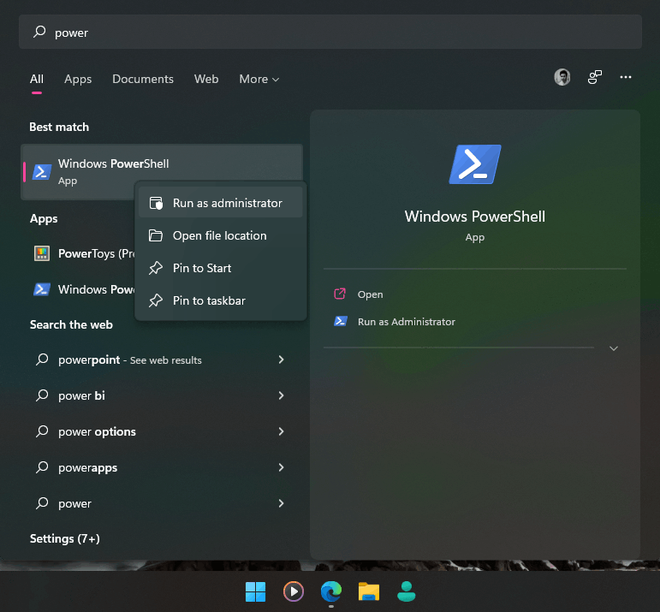Switch to the All tab
This screenshot has height=612, width=660.
tap(37, 79)
